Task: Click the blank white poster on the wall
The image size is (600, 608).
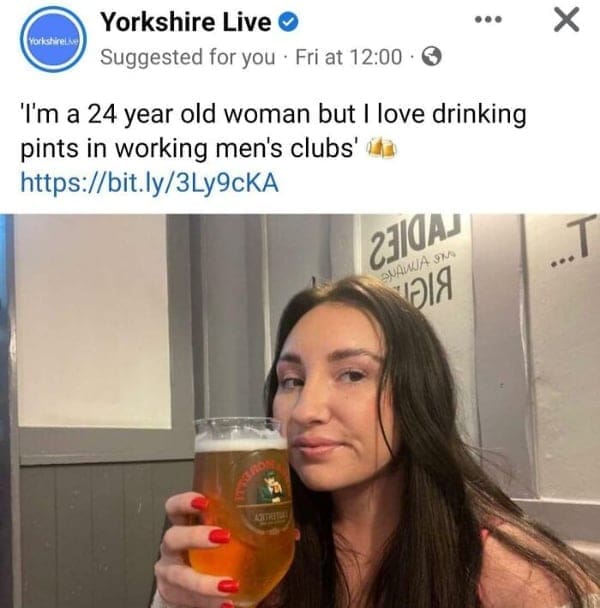Action: [x=93, y=321]
